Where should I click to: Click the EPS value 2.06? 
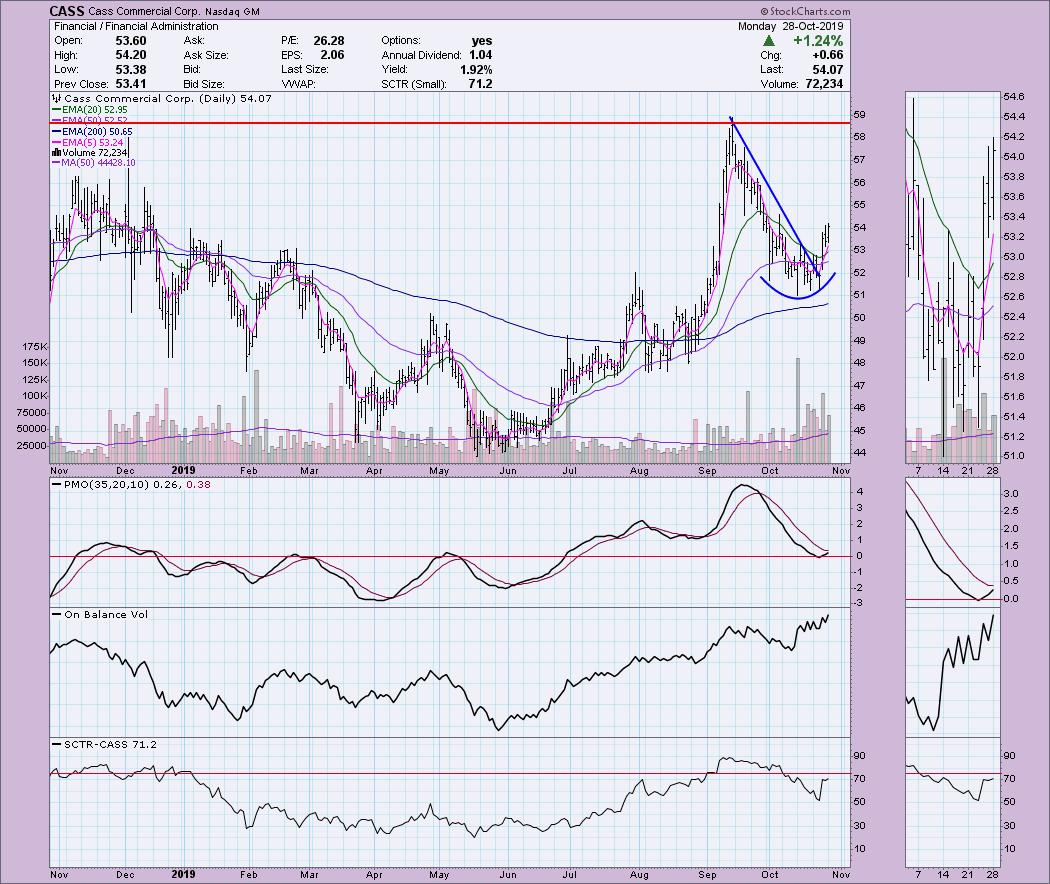331,55
